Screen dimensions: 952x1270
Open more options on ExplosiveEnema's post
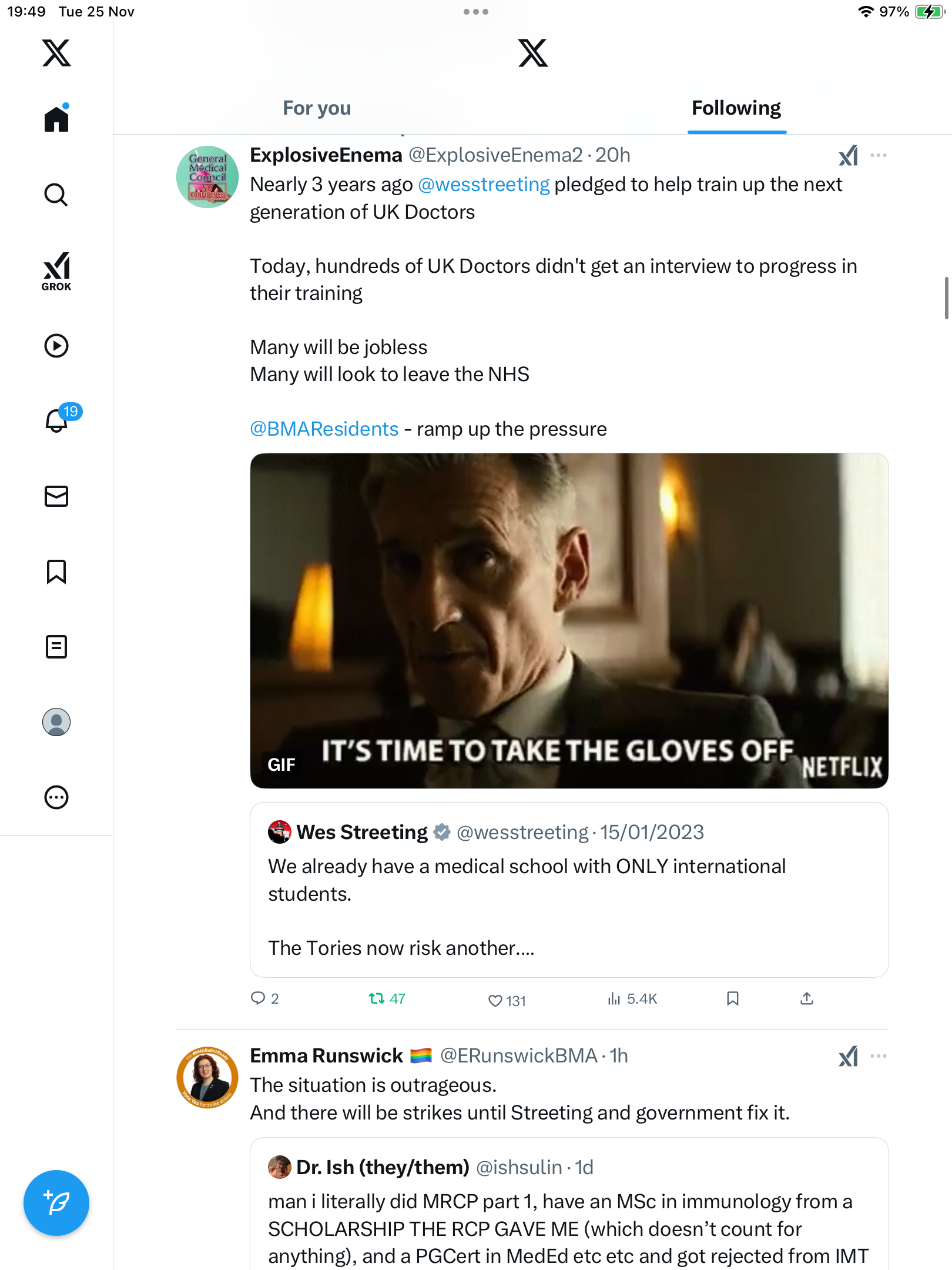click(x=879, y=155)
